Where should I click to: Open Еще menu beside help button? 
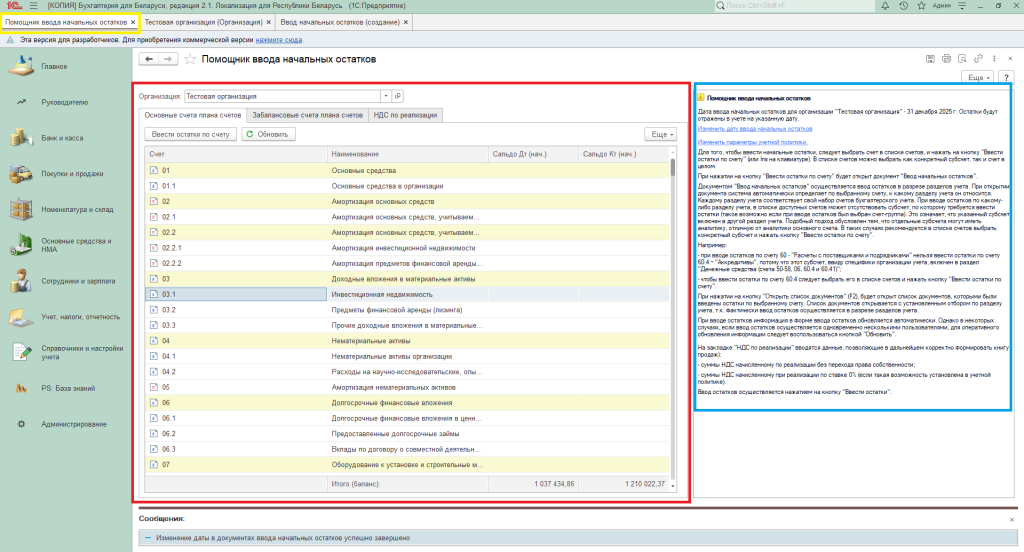(x=976, y=76)
